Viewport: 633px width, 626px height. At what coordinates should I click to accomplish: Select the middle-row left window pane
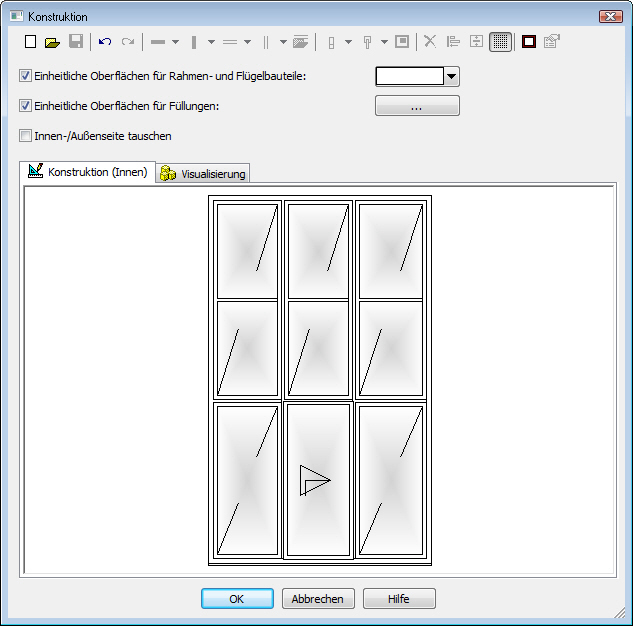[x=247, y=348]
